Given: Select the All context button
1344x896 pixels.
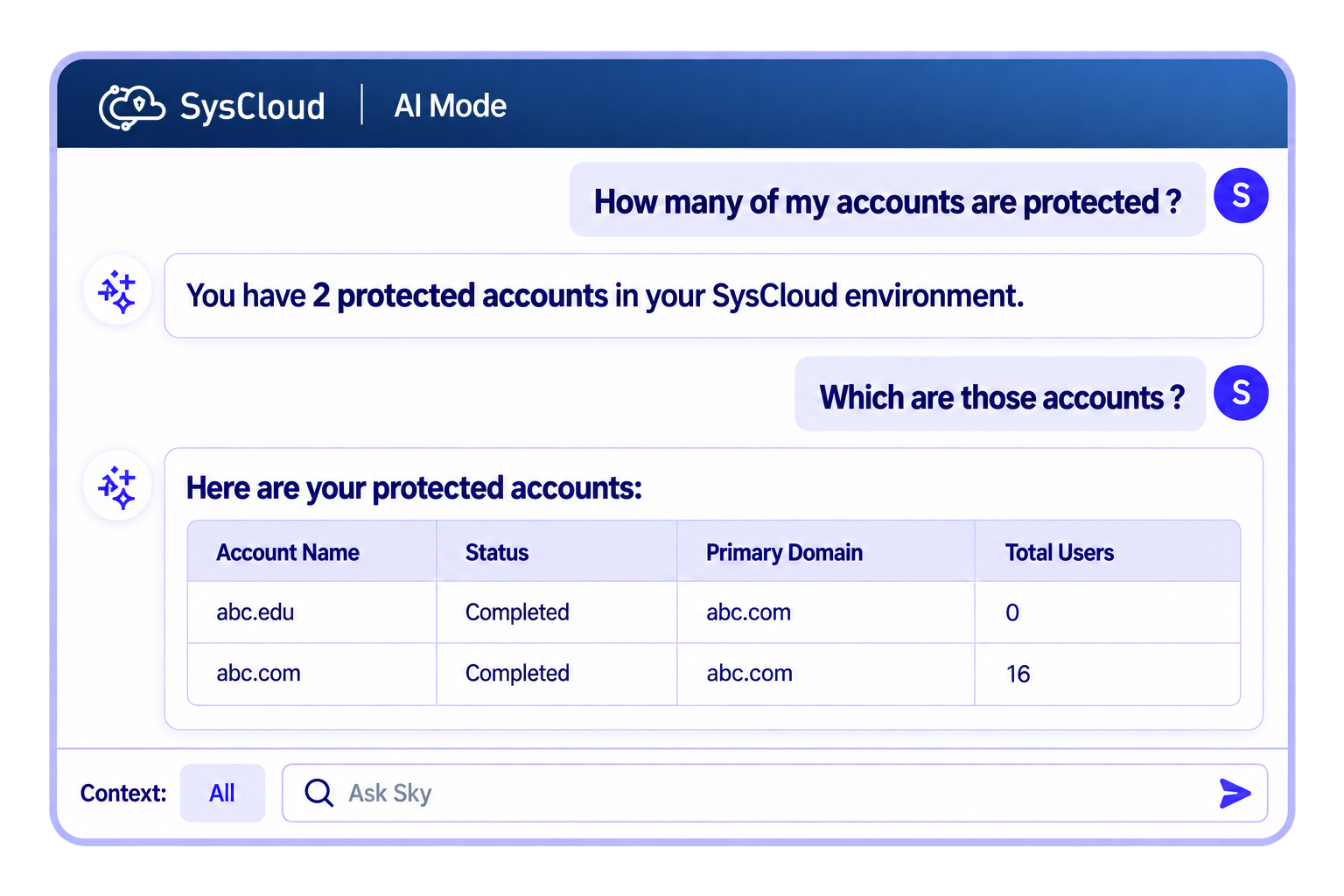Looking at the screenshot, I should (x=222, y=793).
